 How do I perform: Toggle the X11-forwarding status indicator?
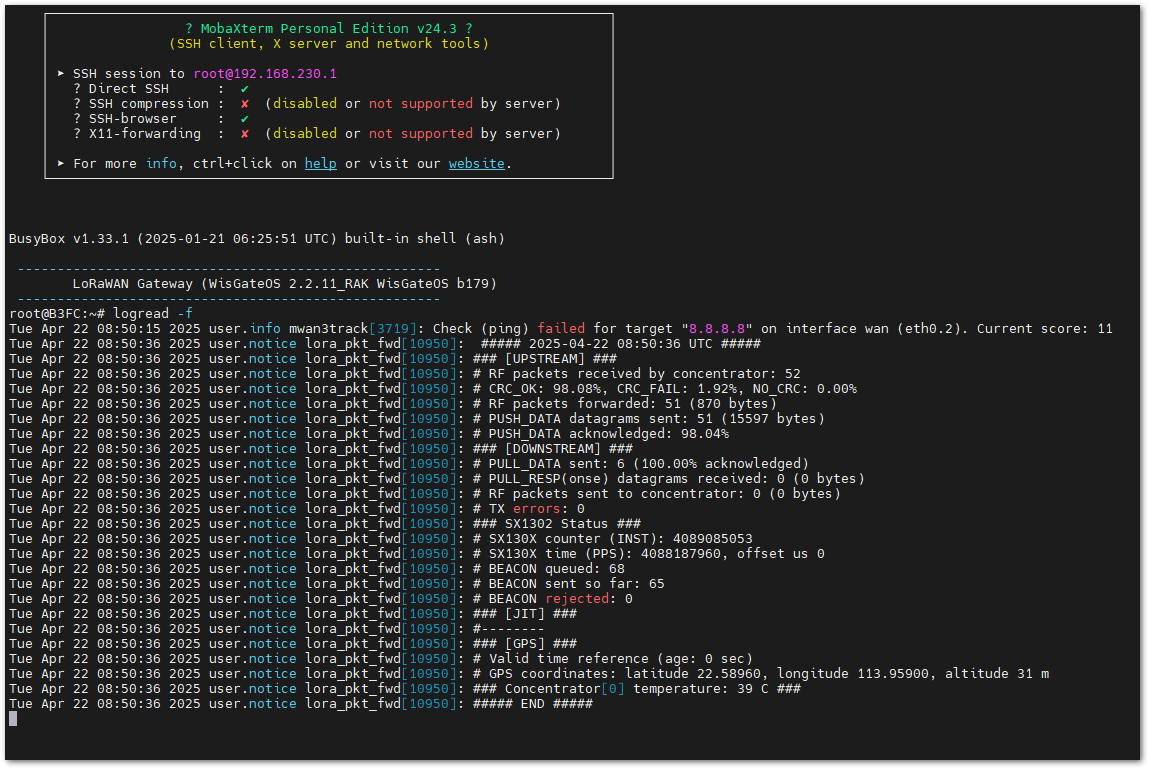pyautogui.click(x=244, y=133)
